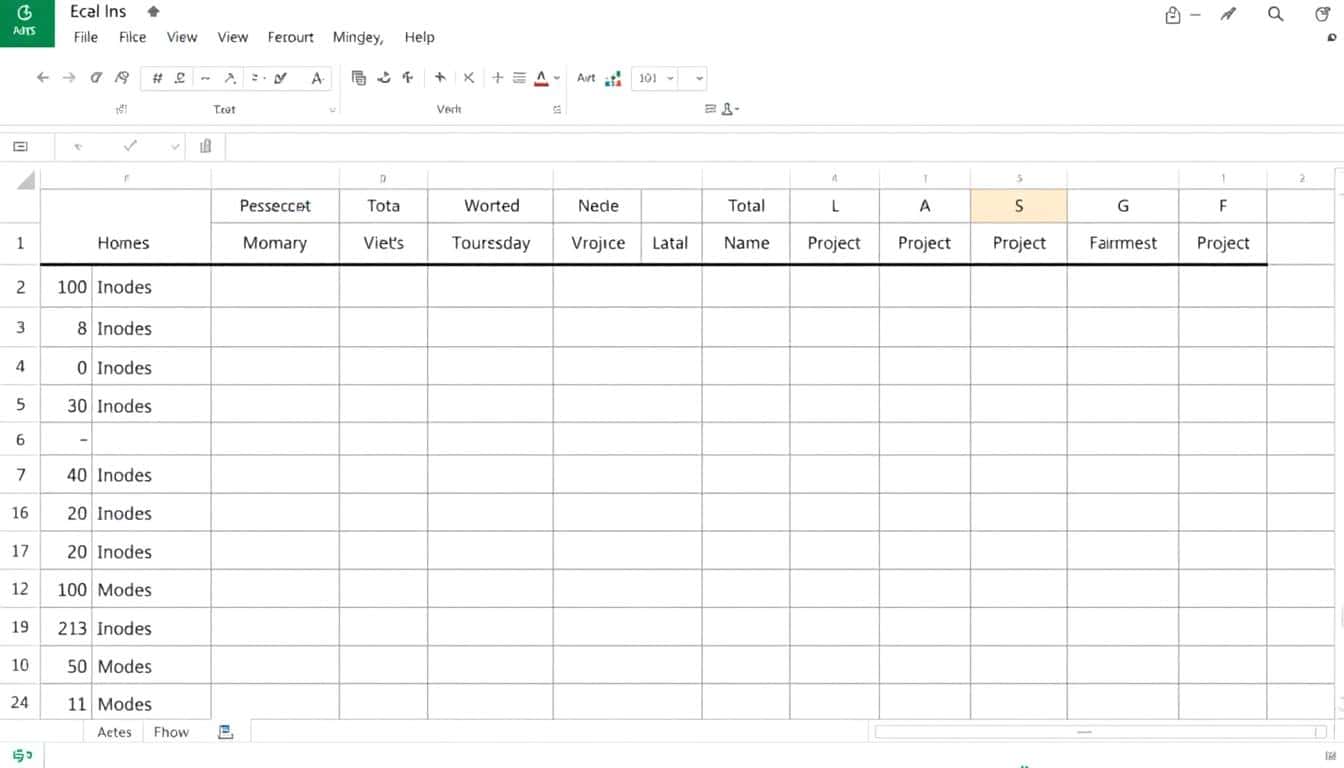Click the small dark icon below circular icon
The height and width of the screenshot is (768, 1344).
pos(1331,38)
